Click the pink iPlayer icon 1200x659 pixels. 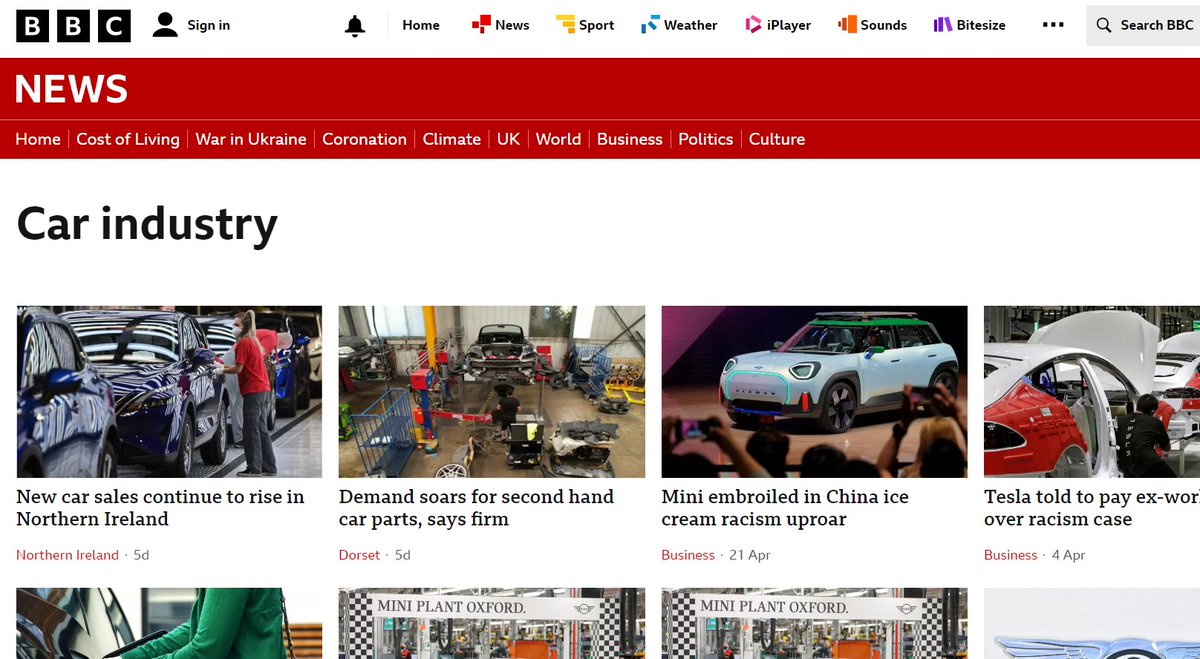tap(753, 25)
